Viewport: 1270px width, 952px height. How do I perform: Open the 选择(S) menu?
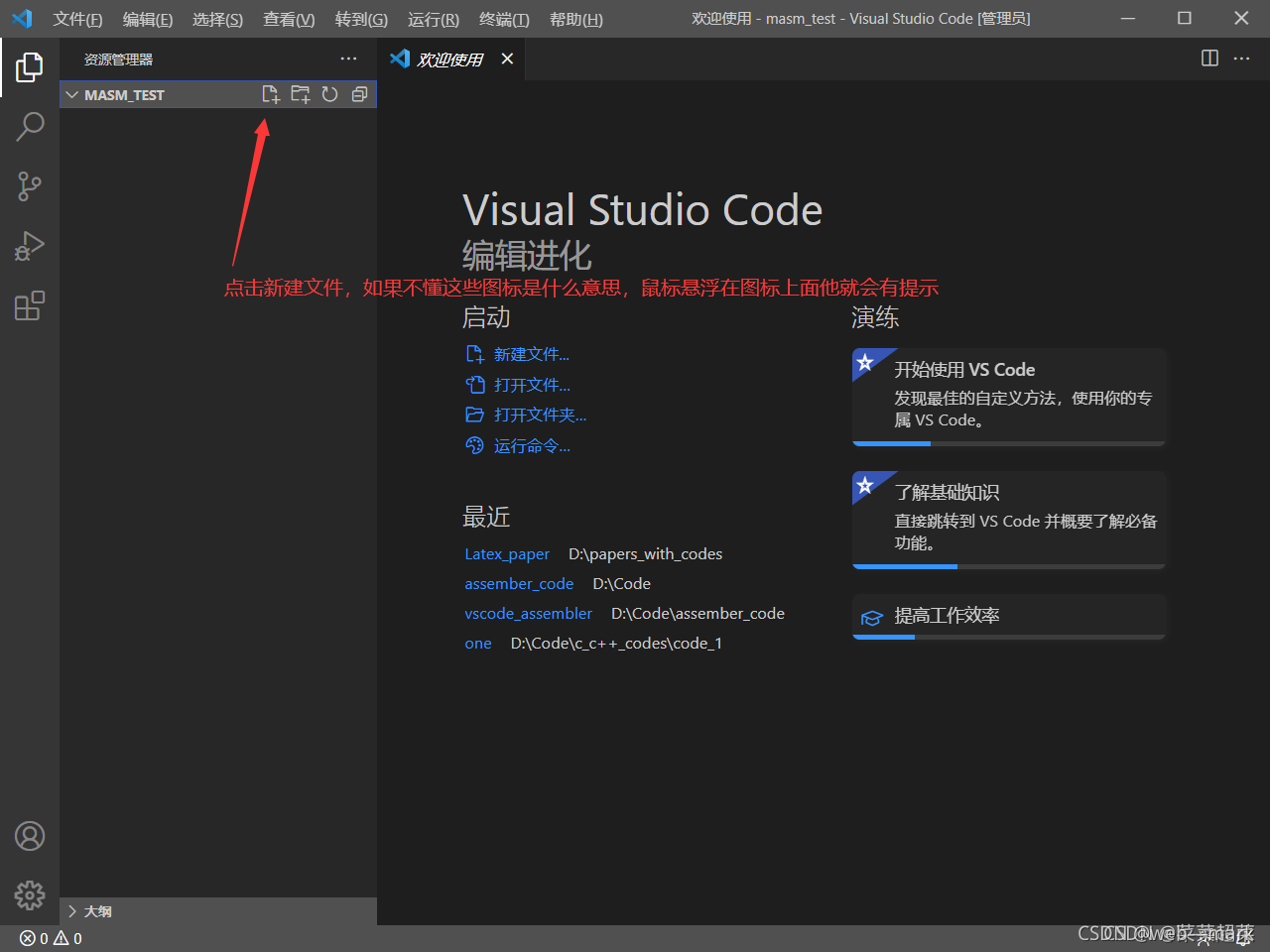coord(217,19)
